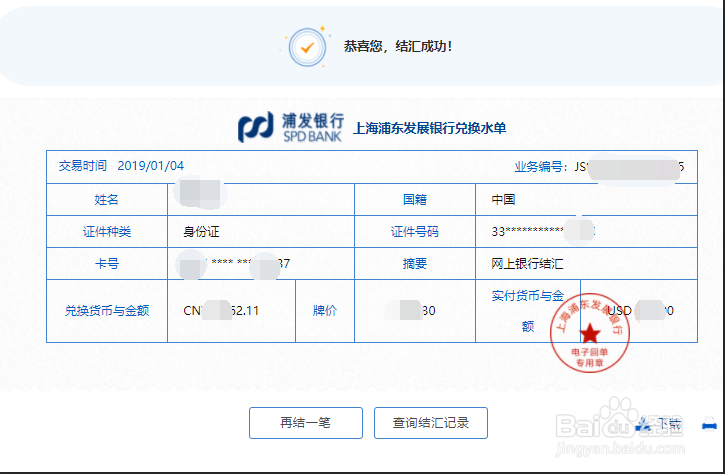The width and height of the screenshot is (725, 474).
Task: Click the 证件种类 label cell
Action: point(107,231)
